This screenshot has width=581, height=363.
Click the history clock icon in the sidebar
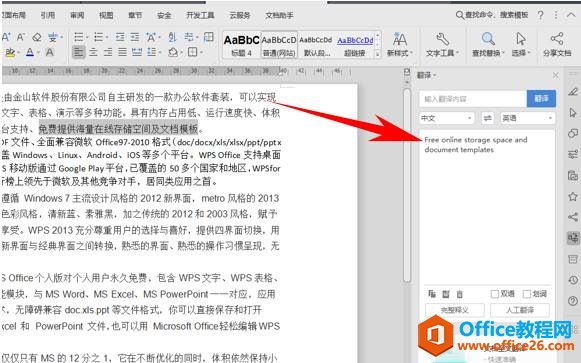tap(573, 280)
